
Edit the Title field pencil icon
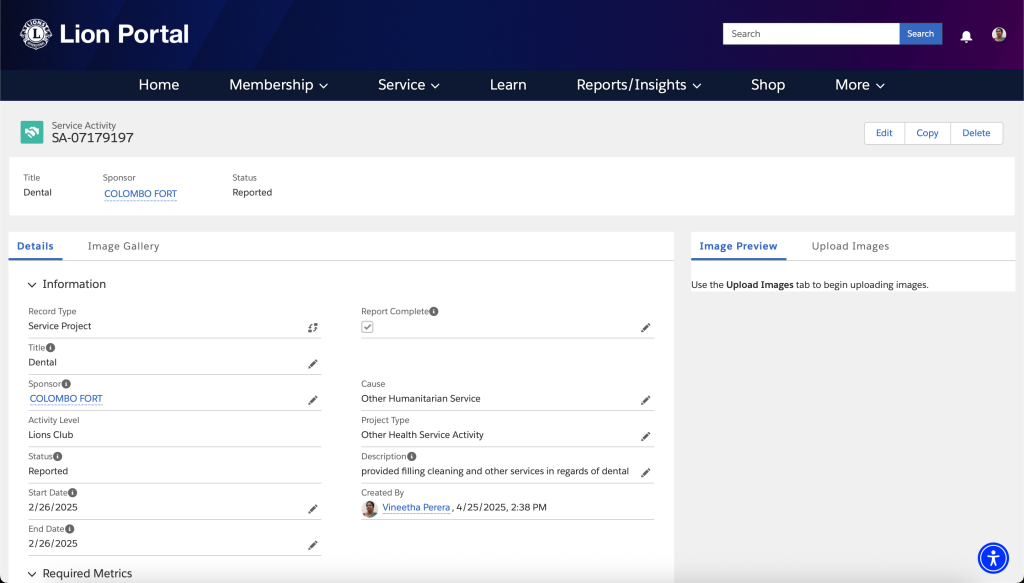[x=313, y=364]
